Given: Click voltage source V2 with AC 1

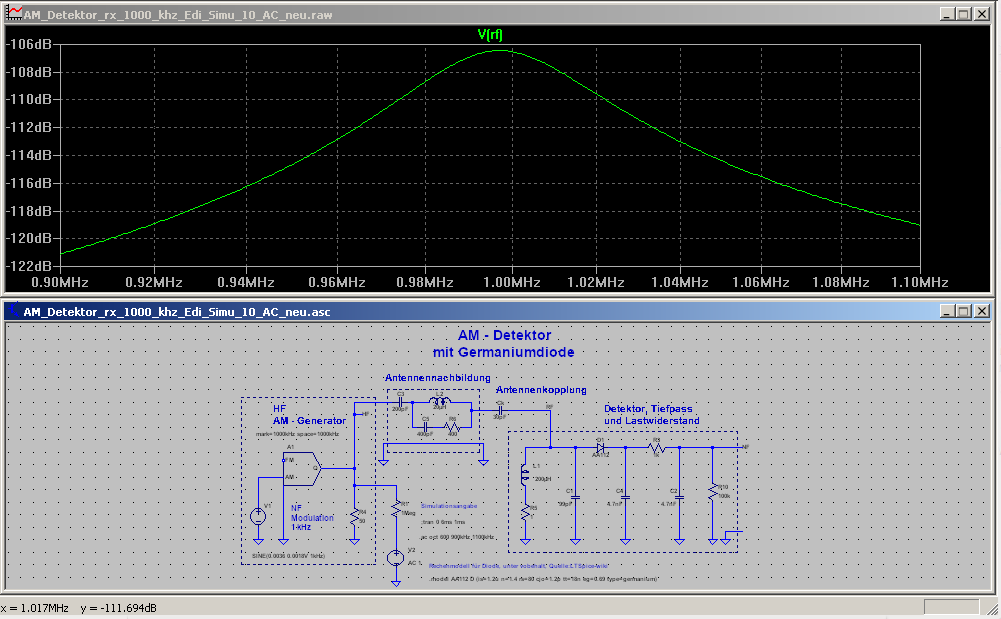Looking at the screenshot, I should pos(396,558).
